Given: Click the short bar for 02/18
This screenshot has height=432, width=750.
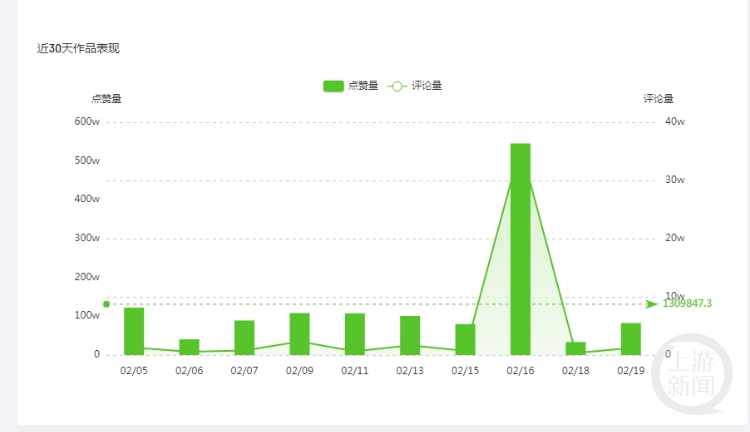Looking at the screenshot, I should coord(576,348).
